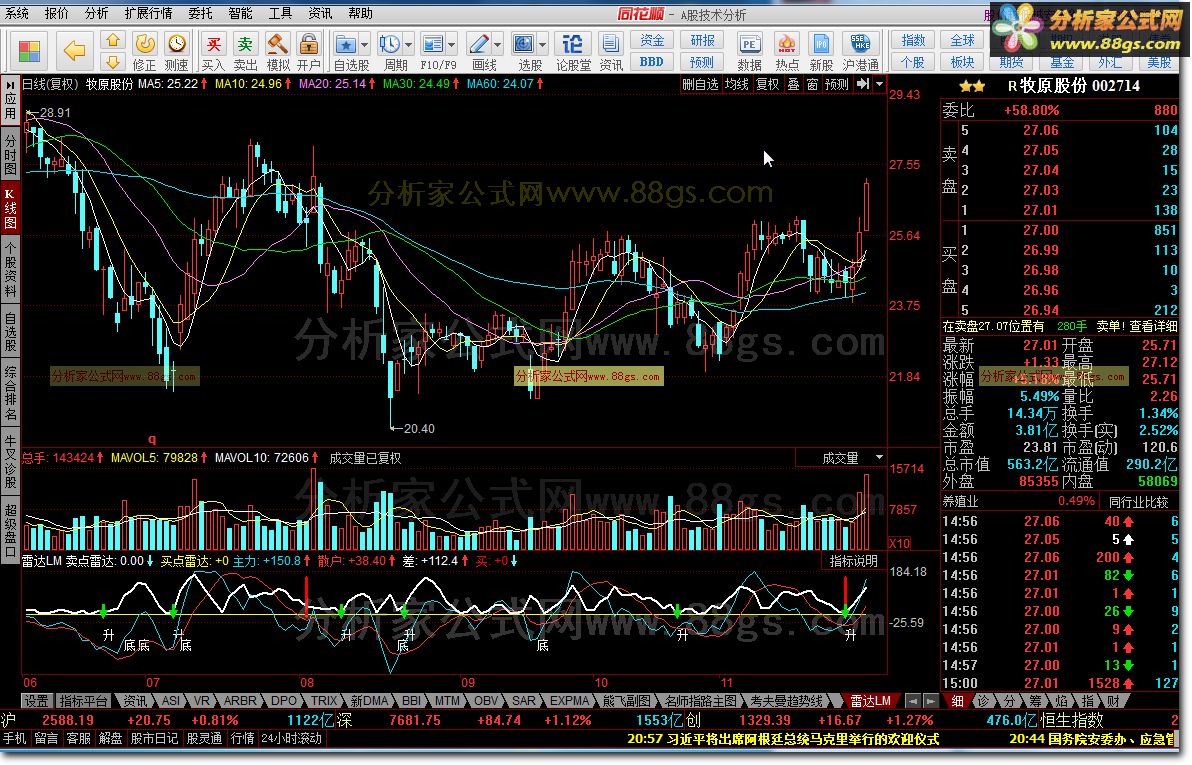This screenshot has height=765, width=1192.
Task: Open the 热点 hot topics icon
Action: click(x=787, y=52)
